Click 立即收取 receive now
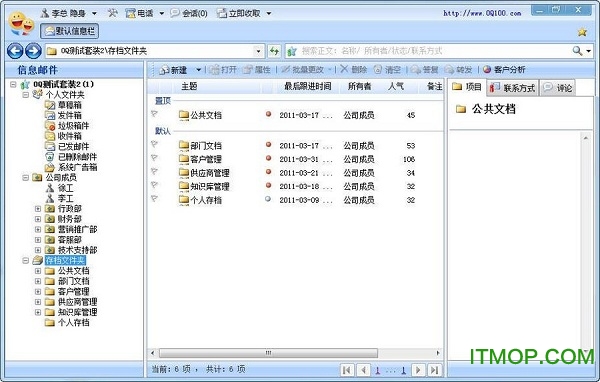The image size is (600, 382). [x=239, y=13]
